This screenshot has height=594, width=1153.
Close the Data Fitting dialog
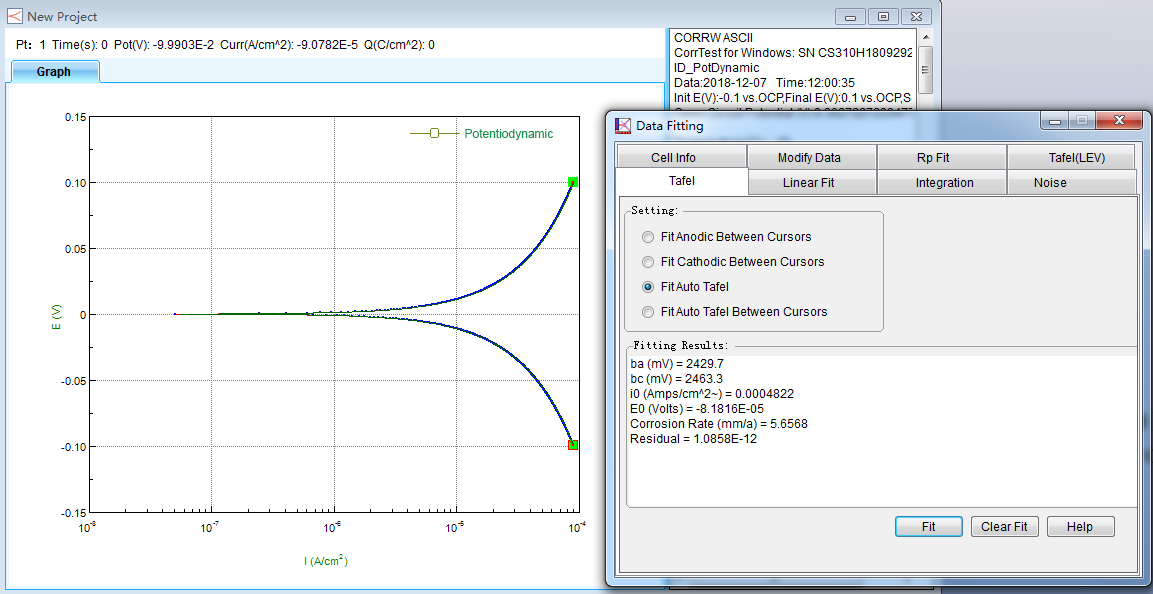(x=1118, y=120)
